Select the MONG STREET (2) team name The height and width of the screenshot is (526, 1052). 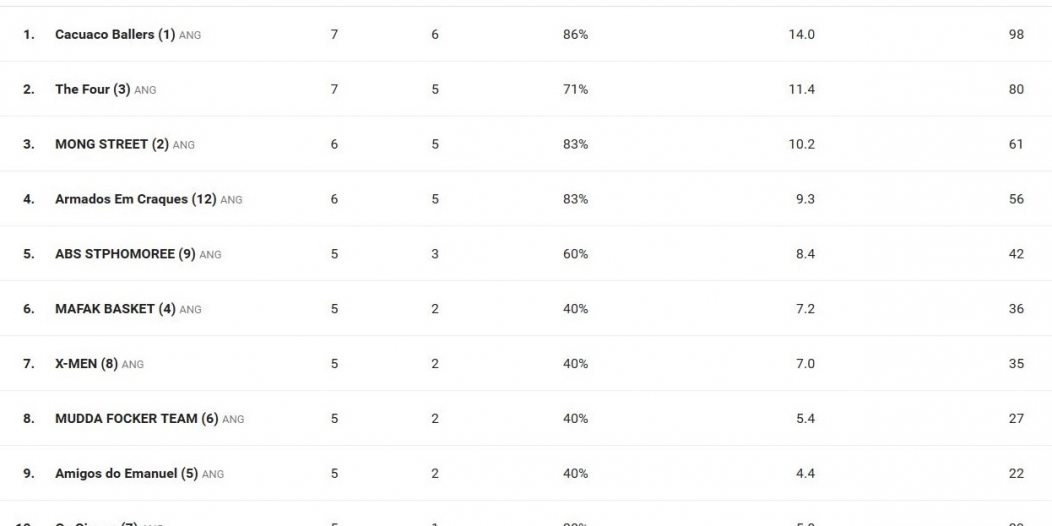[112, 144]
